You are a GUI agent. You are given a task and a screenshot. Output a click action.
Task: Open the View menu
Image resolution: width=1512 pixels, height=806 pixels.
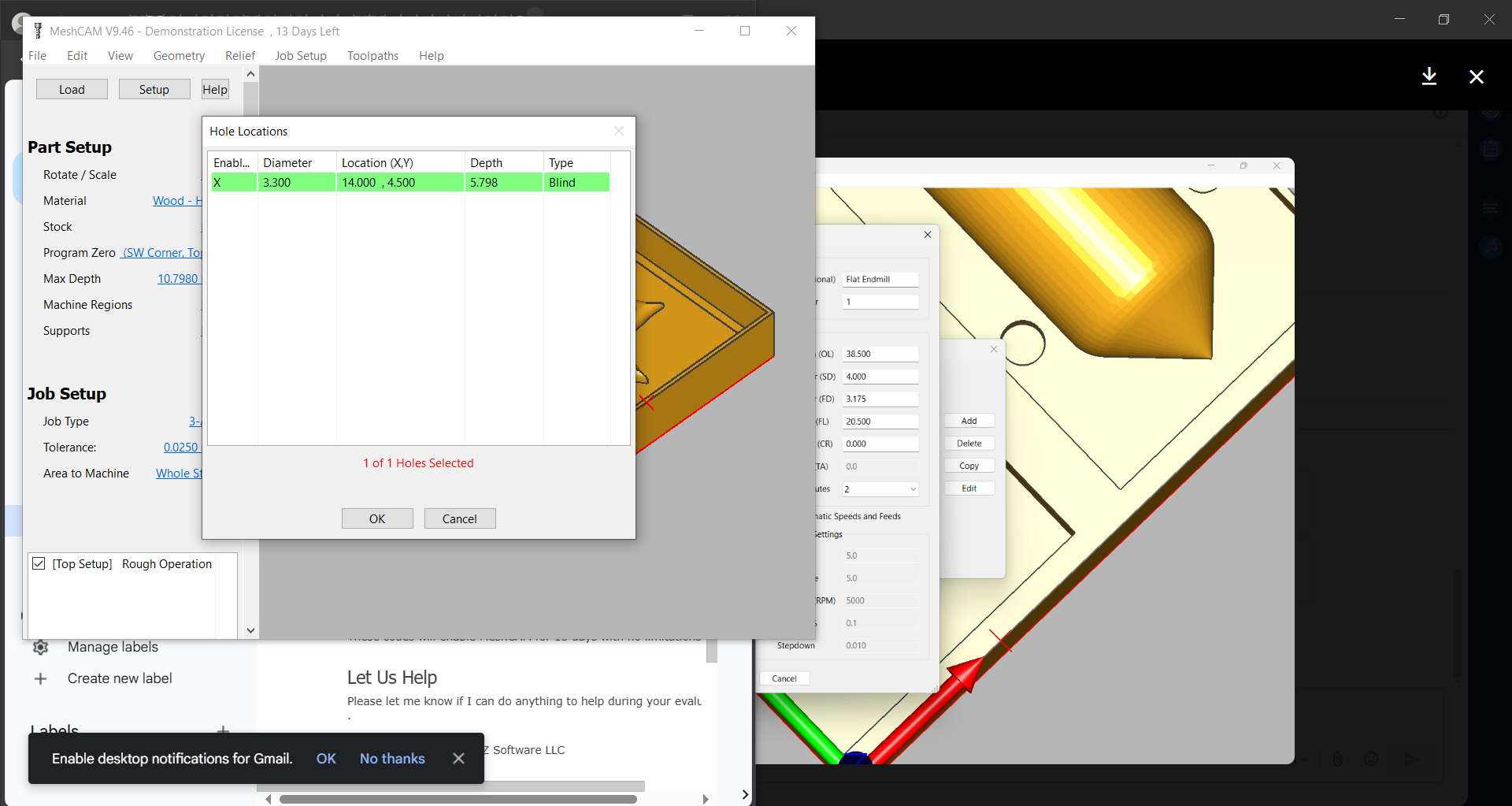pyautogui.click(x=120, y=55)
